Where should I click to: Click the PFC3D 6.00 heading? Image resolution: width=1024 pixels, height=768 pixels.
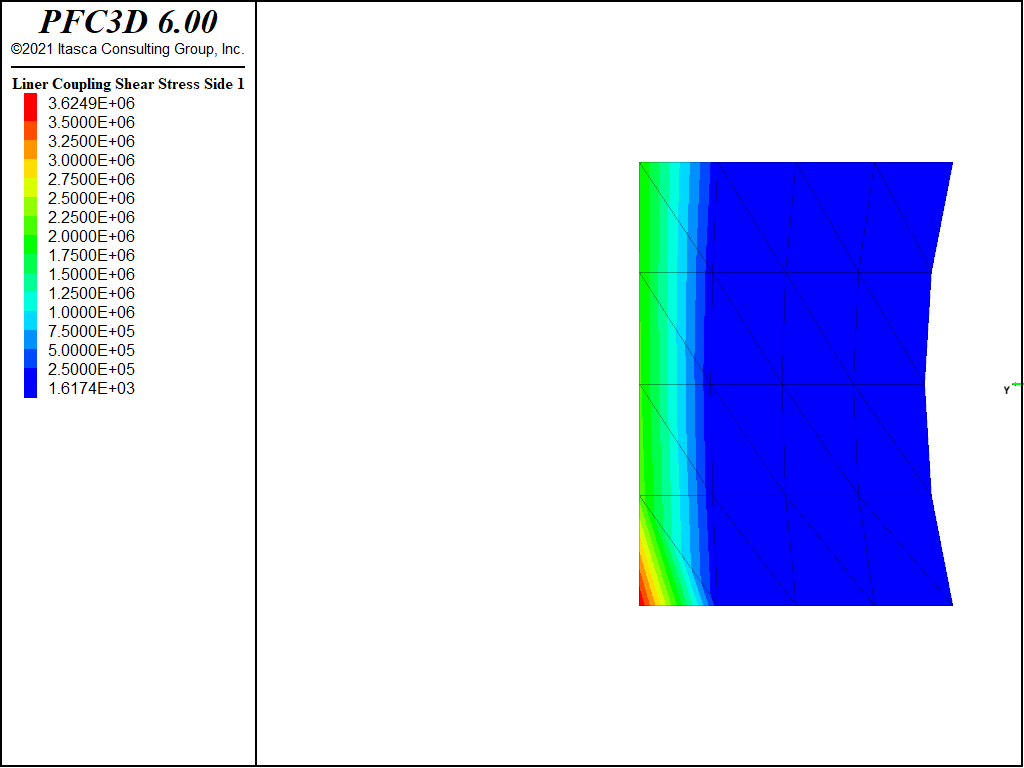point(128,22)
